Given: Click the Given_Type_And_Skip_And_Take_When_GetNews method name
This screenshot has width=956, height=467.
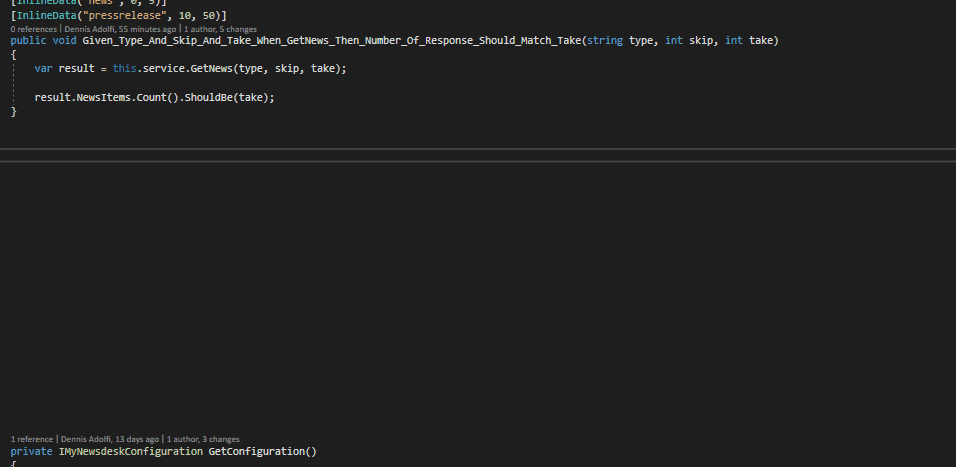Looking at the screenshot, I should coord(332,41).
